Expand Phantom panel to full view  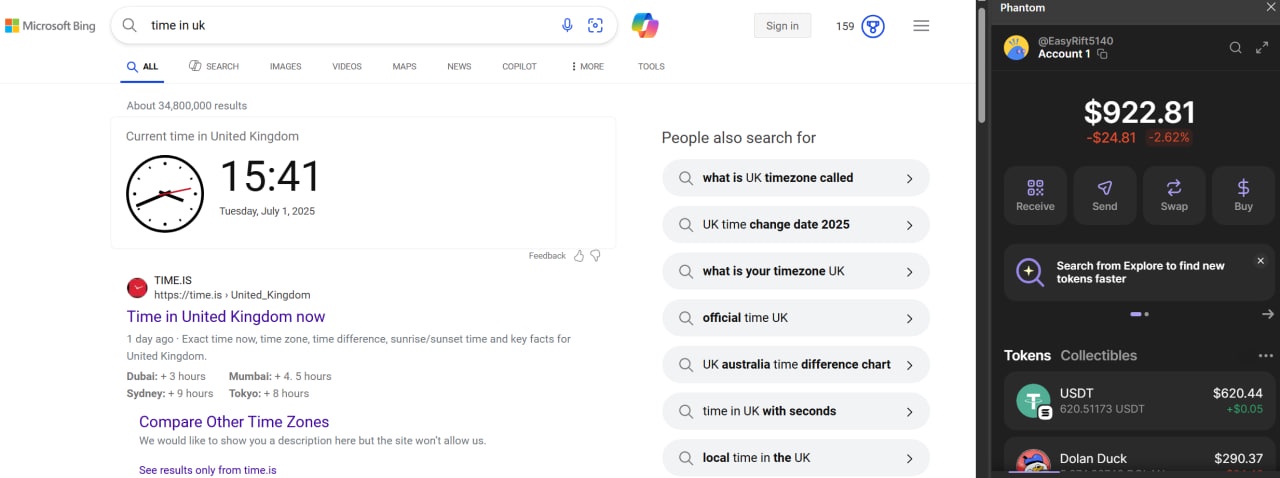coord(1262,47)
